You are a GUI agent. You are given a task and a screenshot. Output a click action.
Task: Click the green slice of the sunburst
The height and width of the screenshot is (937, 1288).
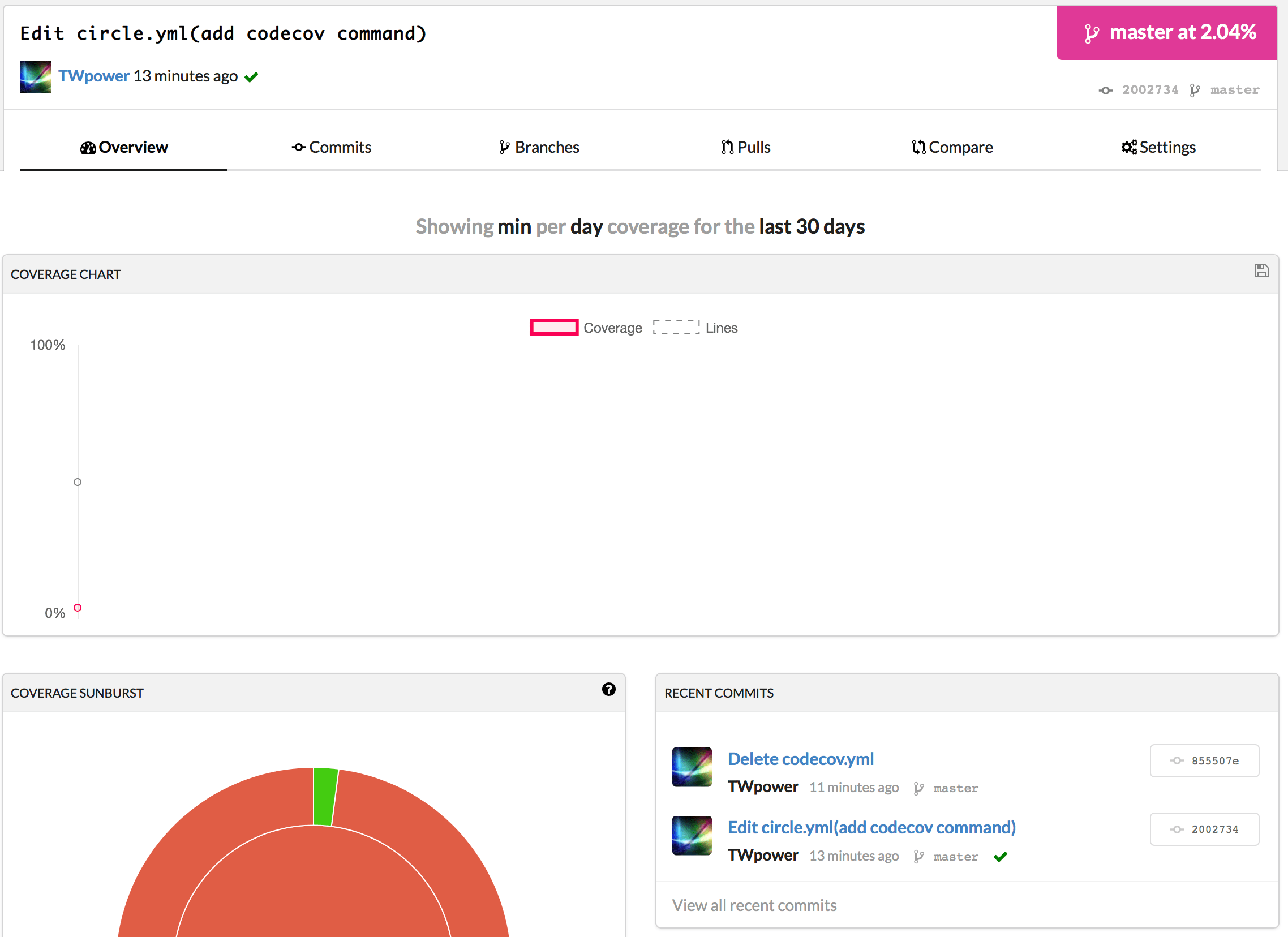click(325, 796)
